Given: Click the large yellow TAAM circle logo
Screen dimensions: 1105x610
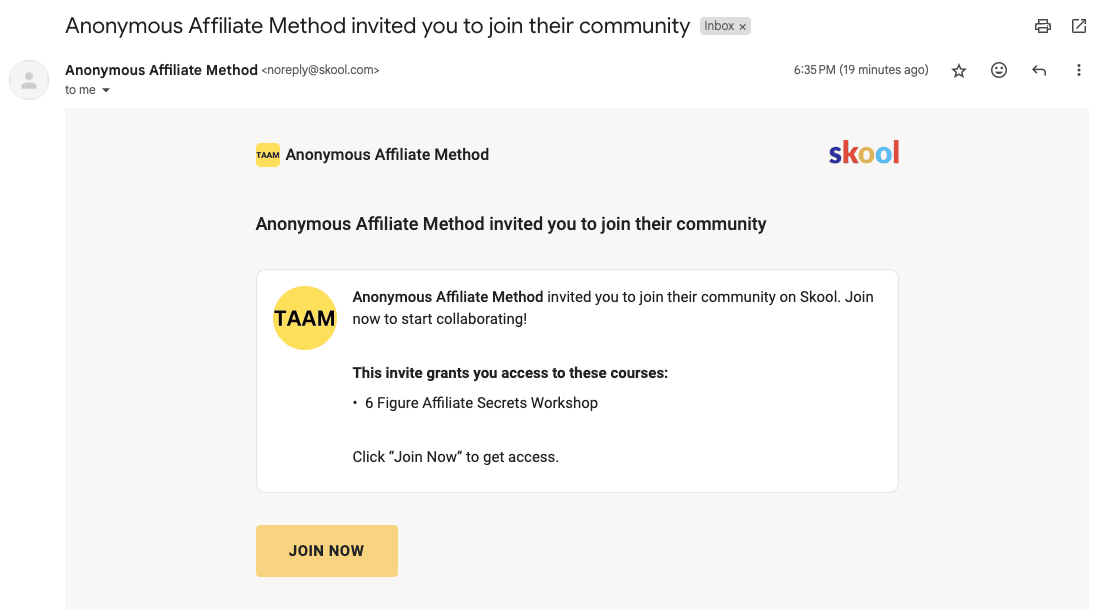Looking at the screenshot, I should 304,318.
